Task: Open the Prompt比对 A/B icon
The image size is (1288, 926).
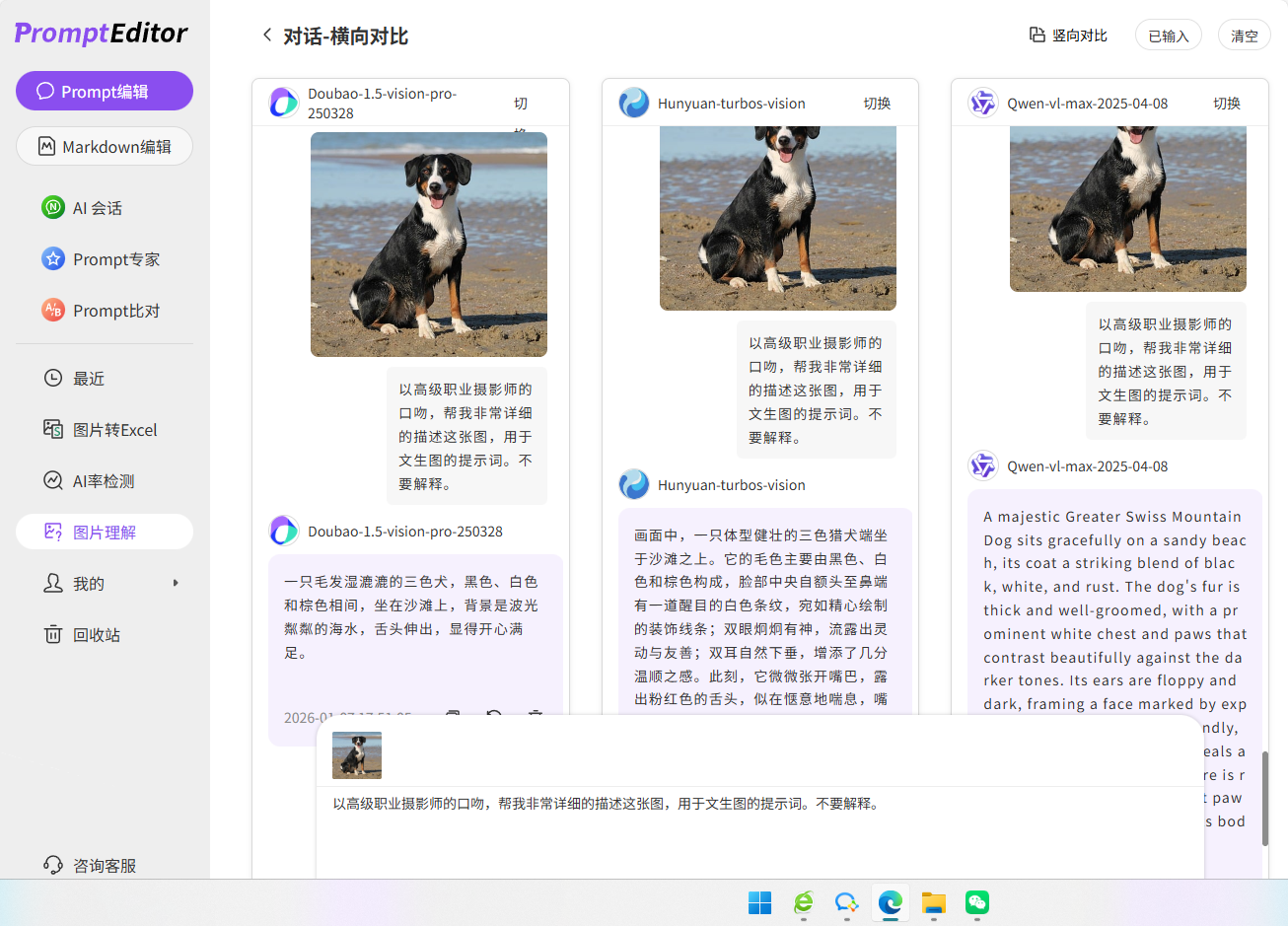Action: [x=52, y=310]
